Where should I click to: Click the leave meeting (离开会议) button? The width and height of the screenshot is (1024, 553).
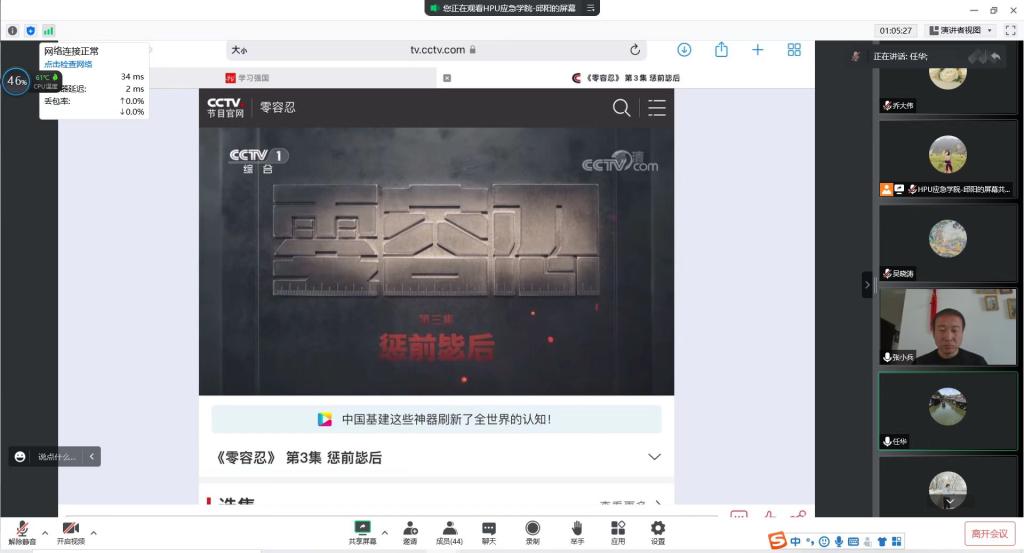988,534
